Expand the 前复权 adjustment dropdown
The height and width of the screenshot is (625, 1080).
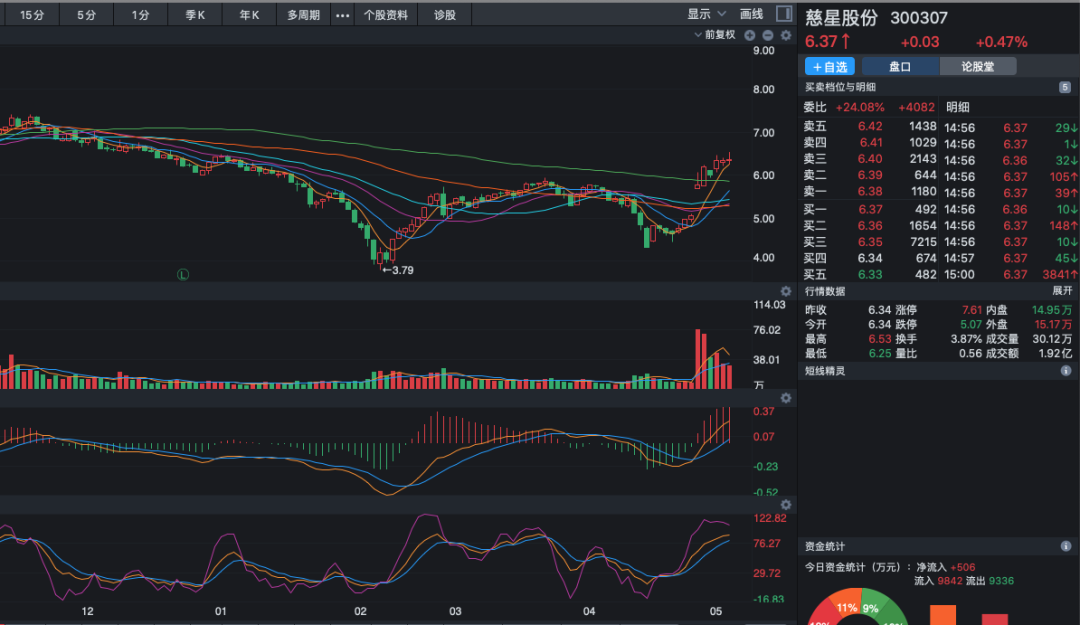point(715,34)
